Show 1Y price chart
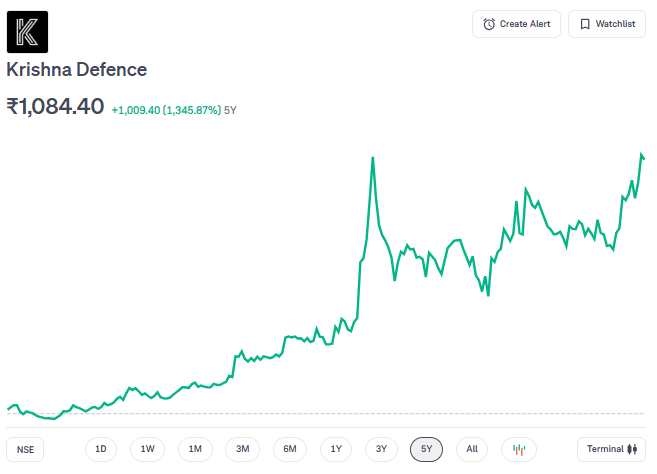The height and width of the screenshot is (474, 657). point(336,449)
